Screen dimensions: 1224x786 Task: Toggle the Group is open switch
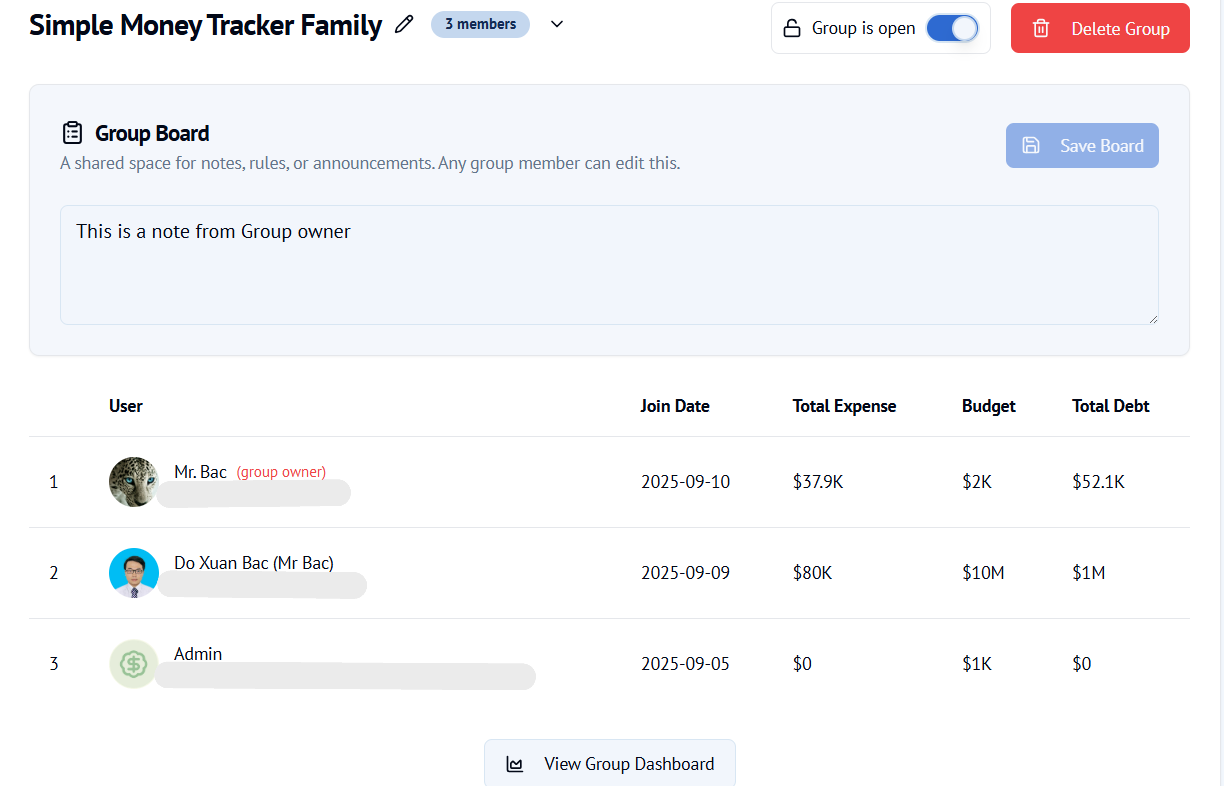tap(951, 28)
